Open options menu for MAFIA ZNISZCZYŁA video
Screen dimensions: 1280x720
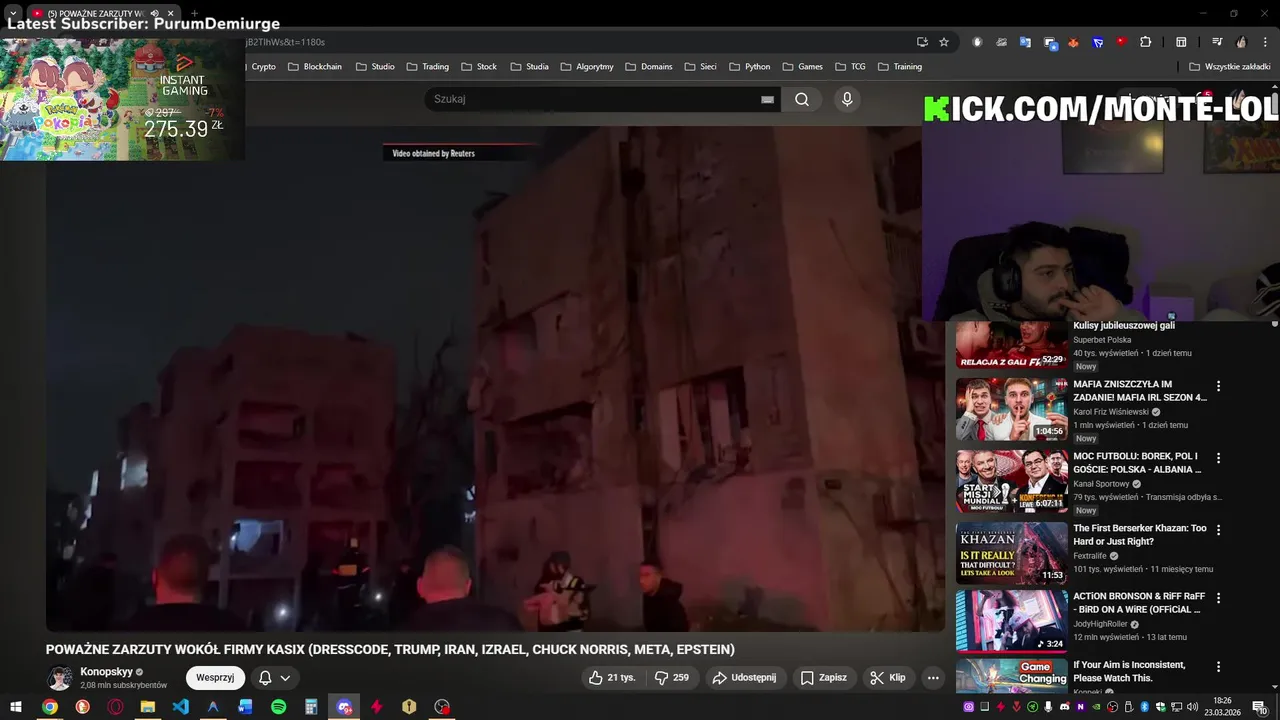tap(1218, 386)
